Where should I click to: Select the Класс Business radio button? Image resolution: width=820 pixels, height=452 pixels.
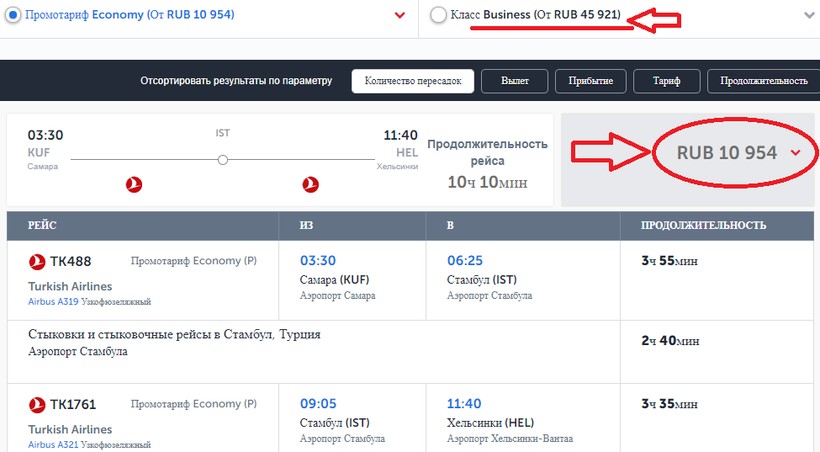click(438, 16)
